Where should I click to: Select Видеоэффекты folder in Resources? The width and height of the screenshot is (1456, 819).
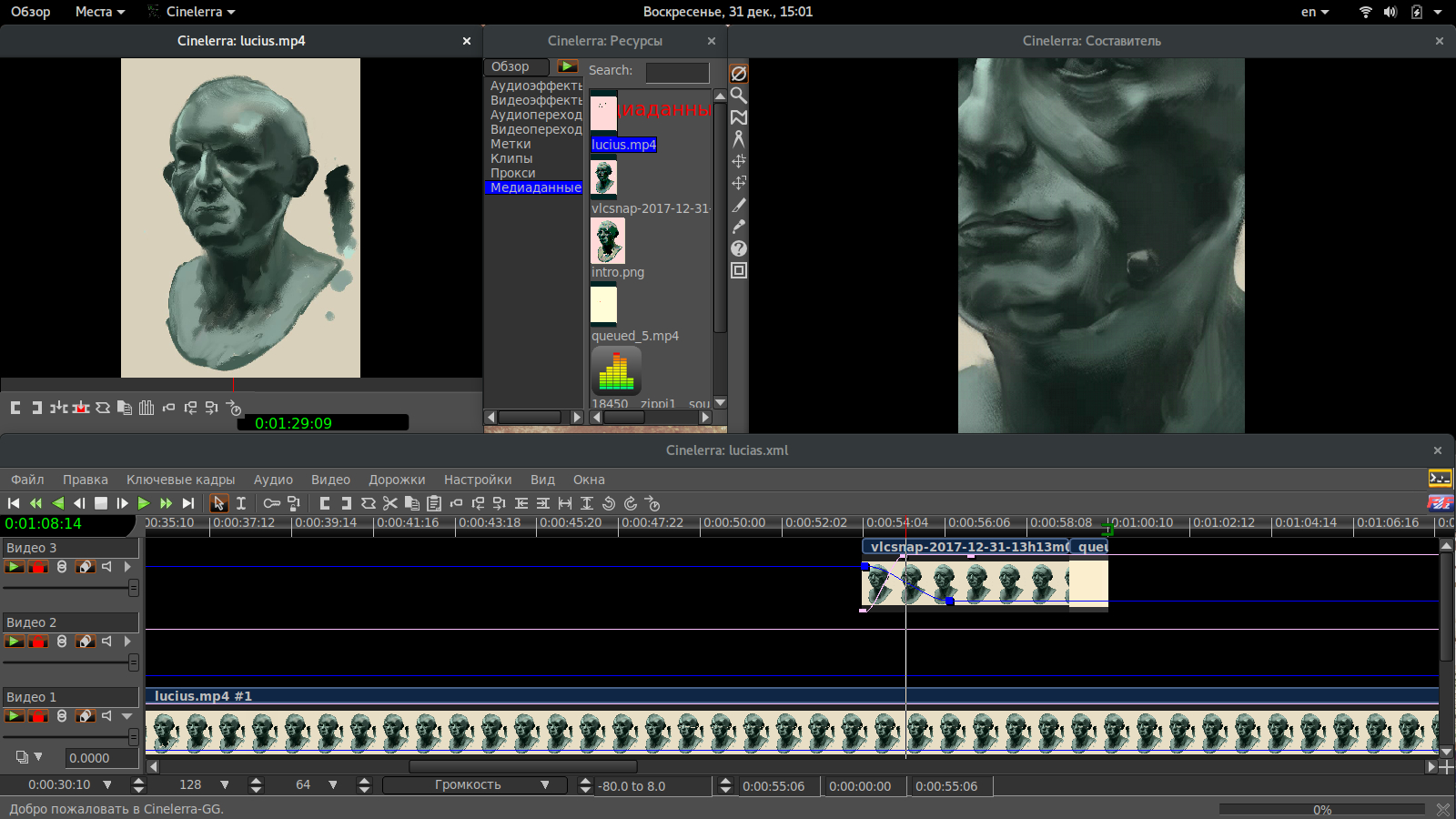pos(536,100)
